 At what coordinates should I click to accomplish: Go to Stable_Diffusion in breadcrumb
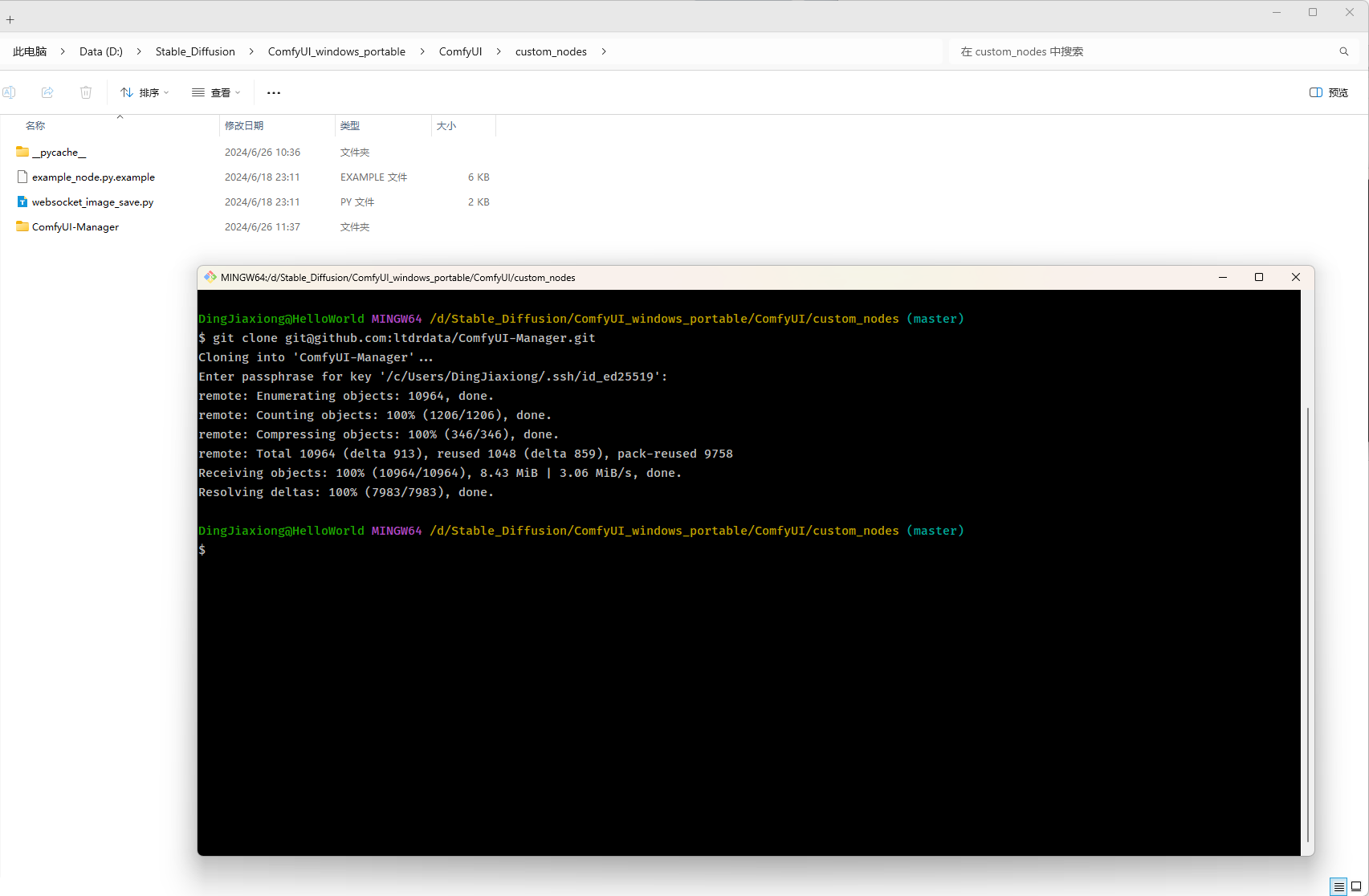click(195, 51)
